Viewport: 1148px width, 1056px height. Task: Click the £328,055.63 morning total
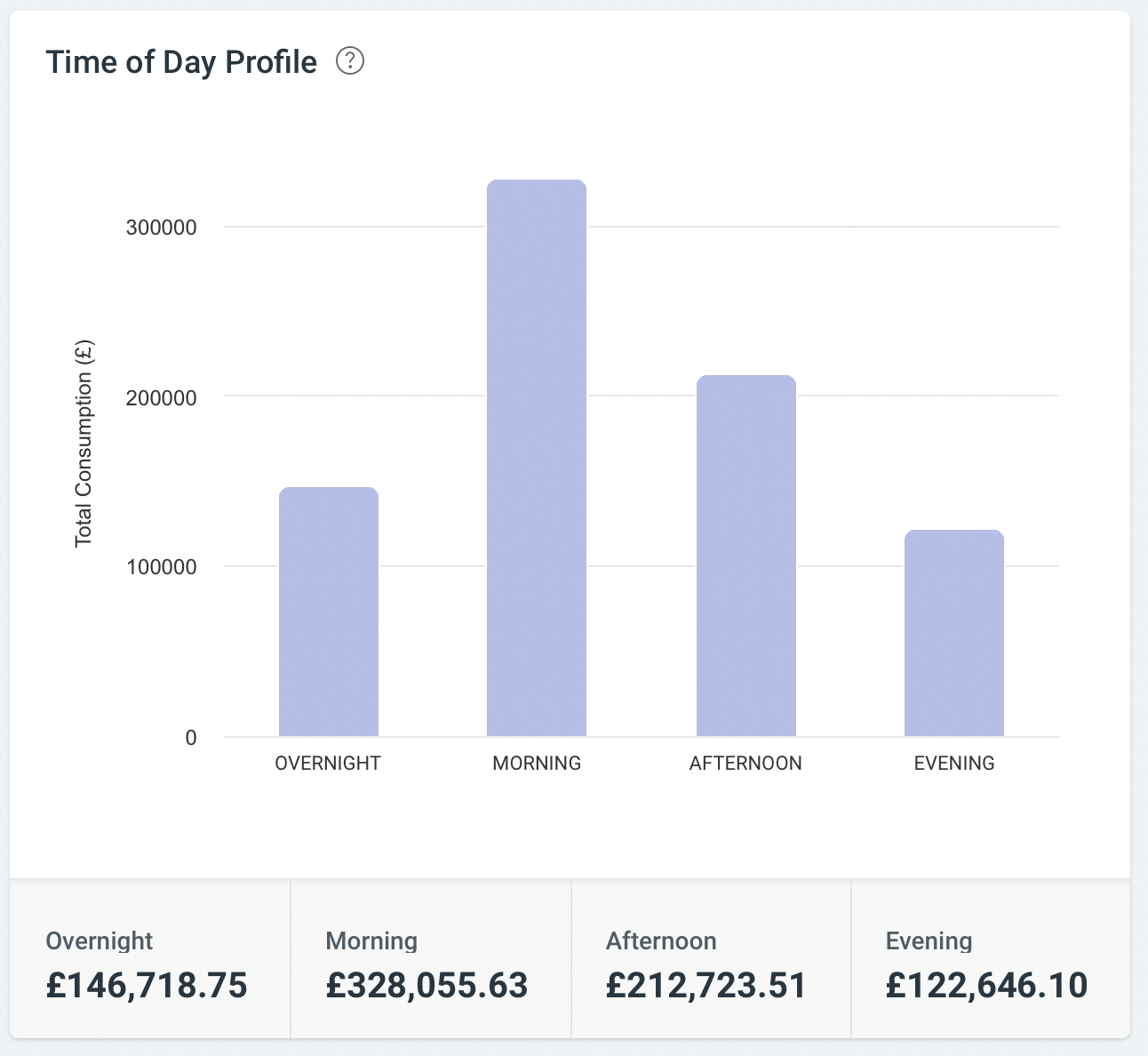coord(427,986)
